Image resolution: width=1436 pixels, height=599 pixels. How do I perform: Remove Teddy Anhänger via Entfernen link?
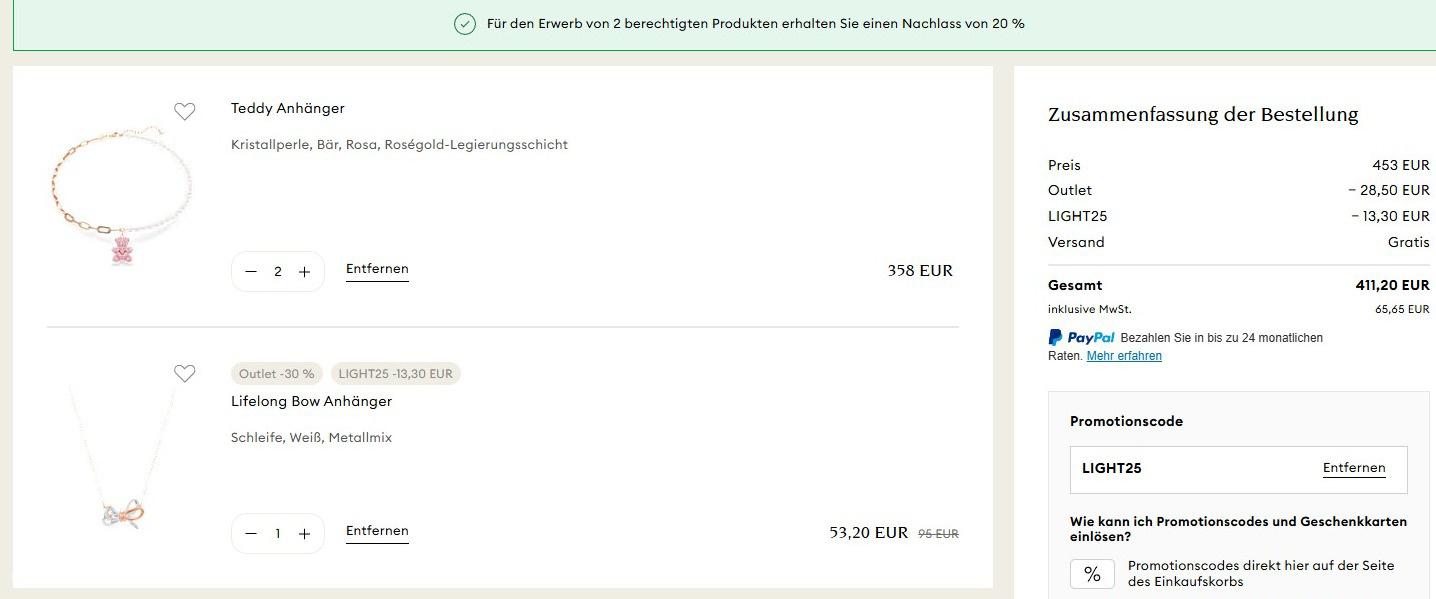pyautogui.click(x=377, y=269)
